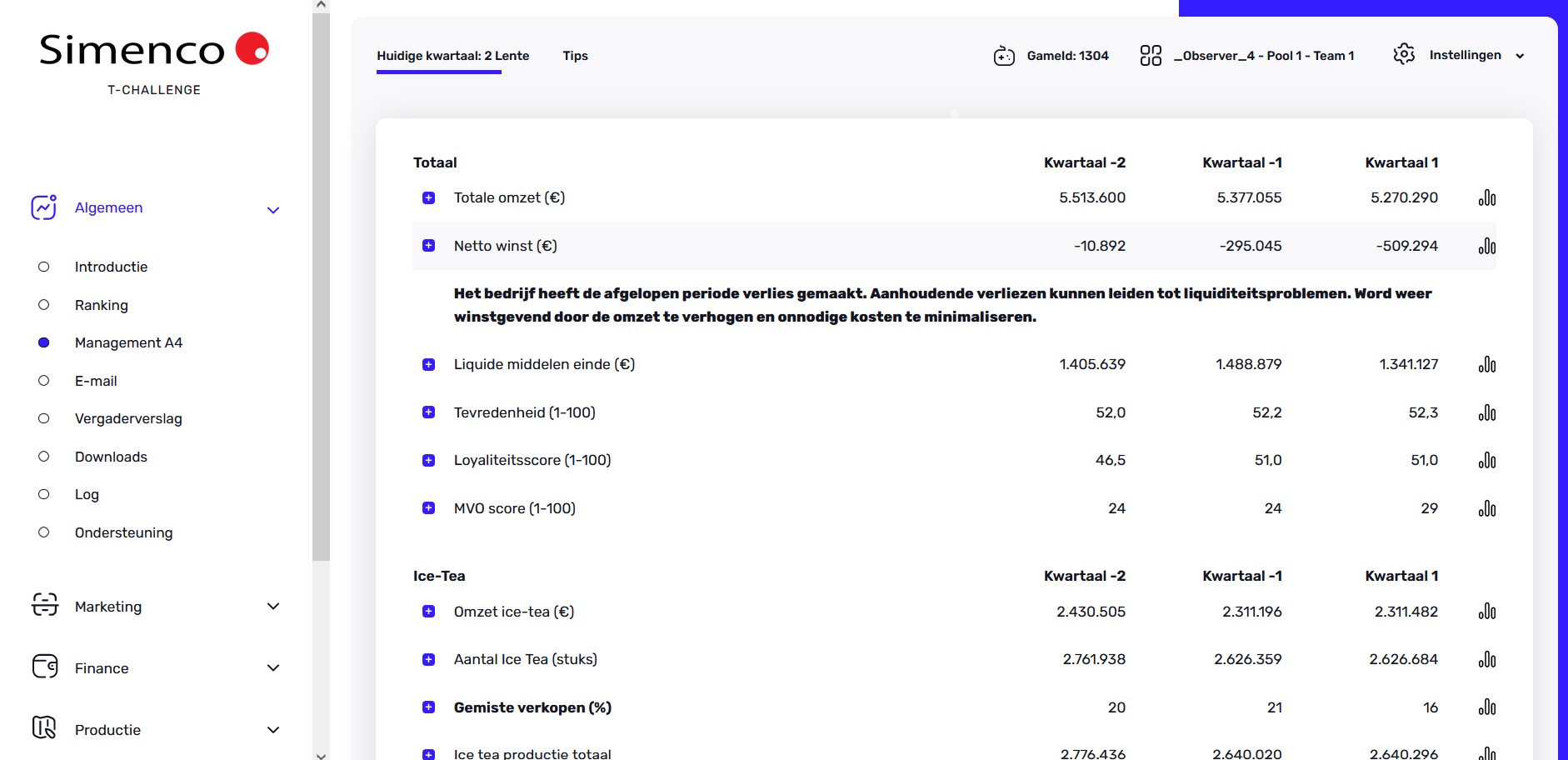Viewport: 1568px width, 760px height.
Task: Click the Gameld controller icon
Action: (x=1004, y=56)
